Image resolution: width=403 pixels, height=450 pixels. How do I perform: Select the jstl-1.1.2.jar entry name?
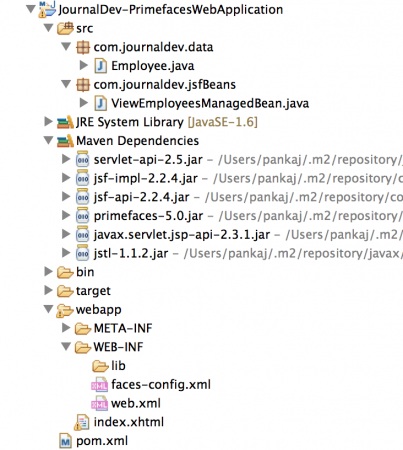coord(131,254)
